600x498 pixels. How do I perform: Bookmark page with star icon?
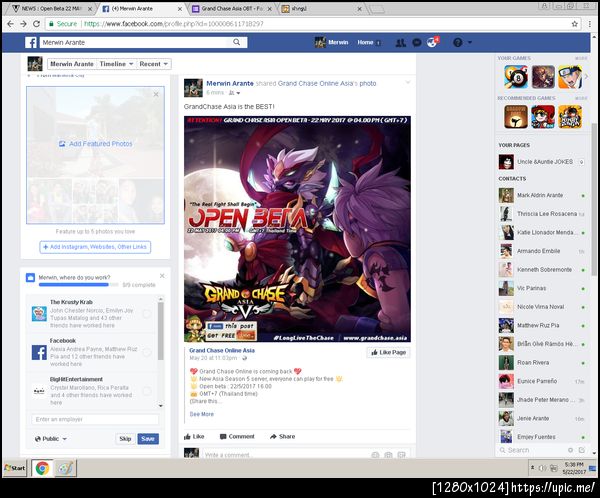tap(574, 24)
